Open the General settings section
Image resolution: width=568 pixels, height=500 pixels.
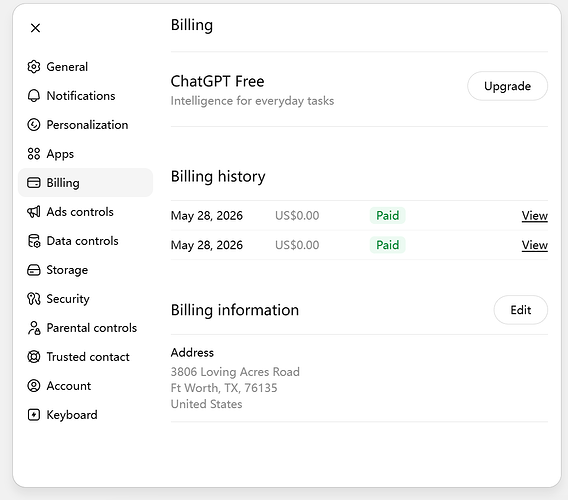(85, 67)
